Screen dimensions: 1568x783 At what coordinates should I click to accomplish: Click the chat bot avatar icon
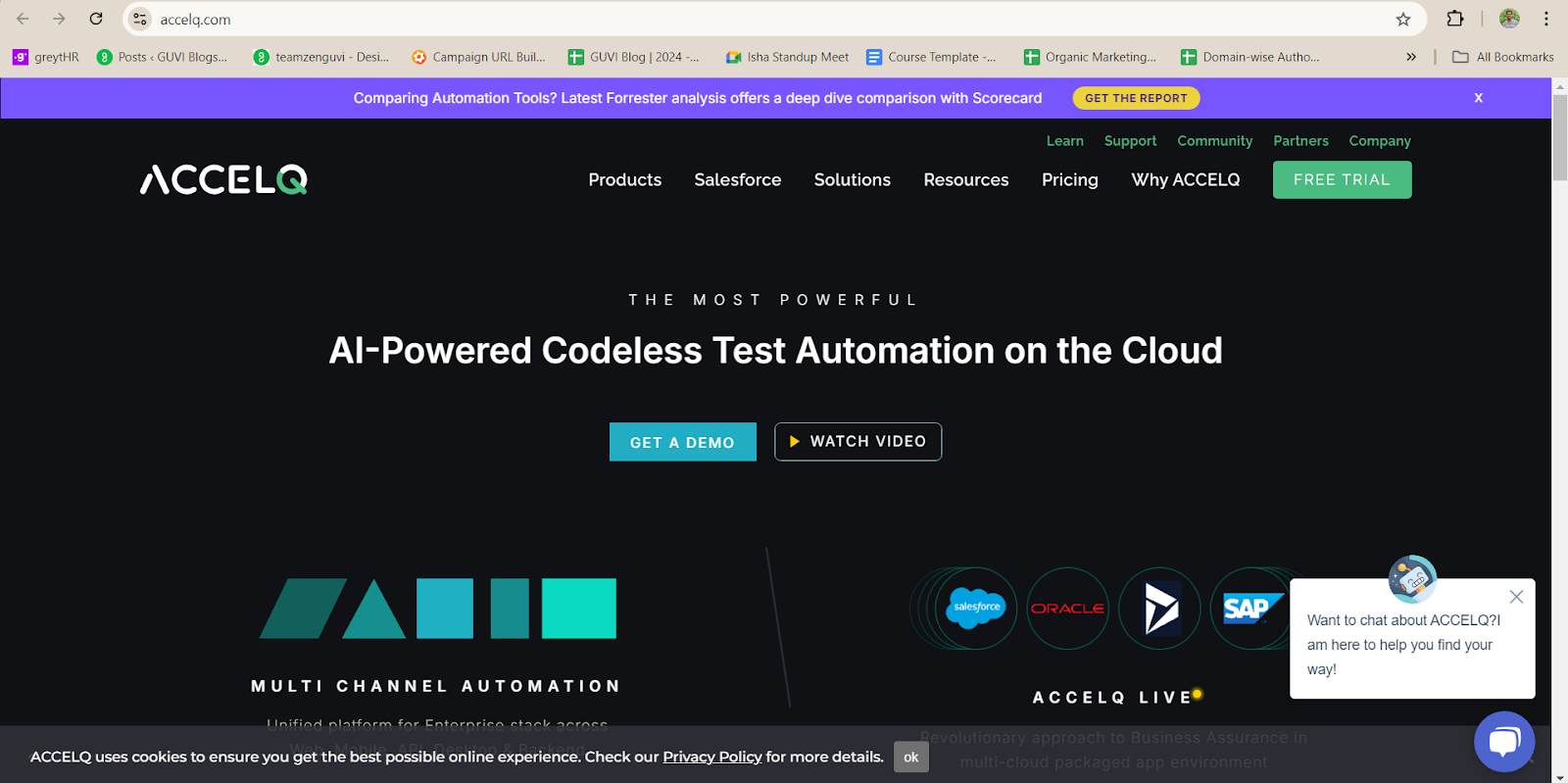click(1412, 580)
